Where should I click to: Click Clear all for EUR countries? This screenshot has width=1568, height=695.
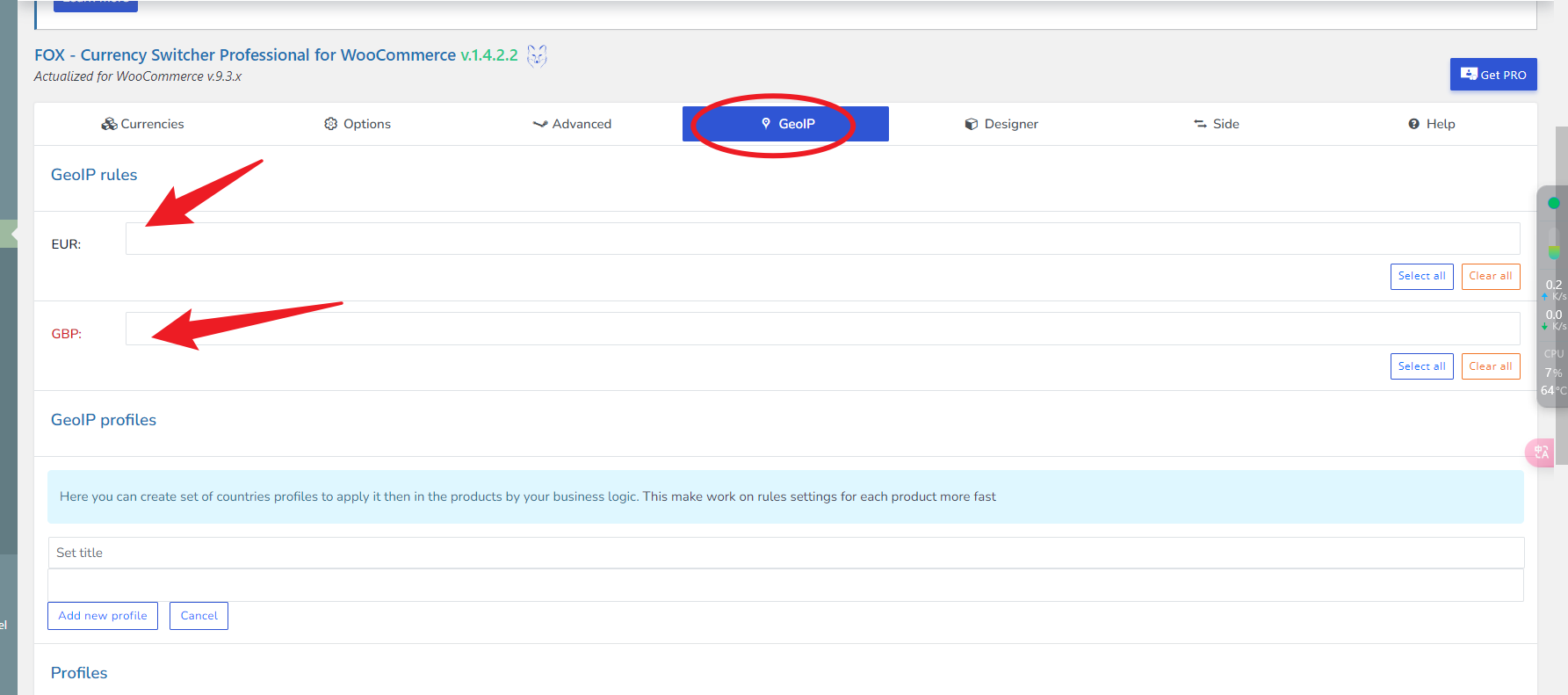1491,276
